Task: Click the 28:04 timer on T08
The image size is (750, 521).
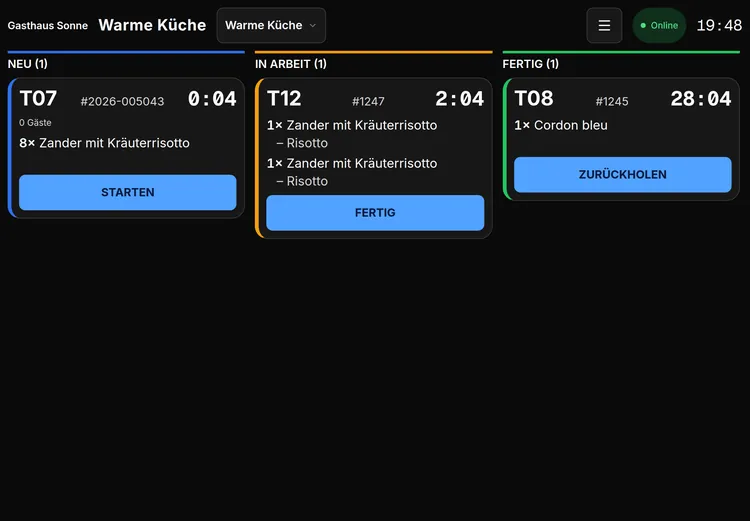Action: 701,99
